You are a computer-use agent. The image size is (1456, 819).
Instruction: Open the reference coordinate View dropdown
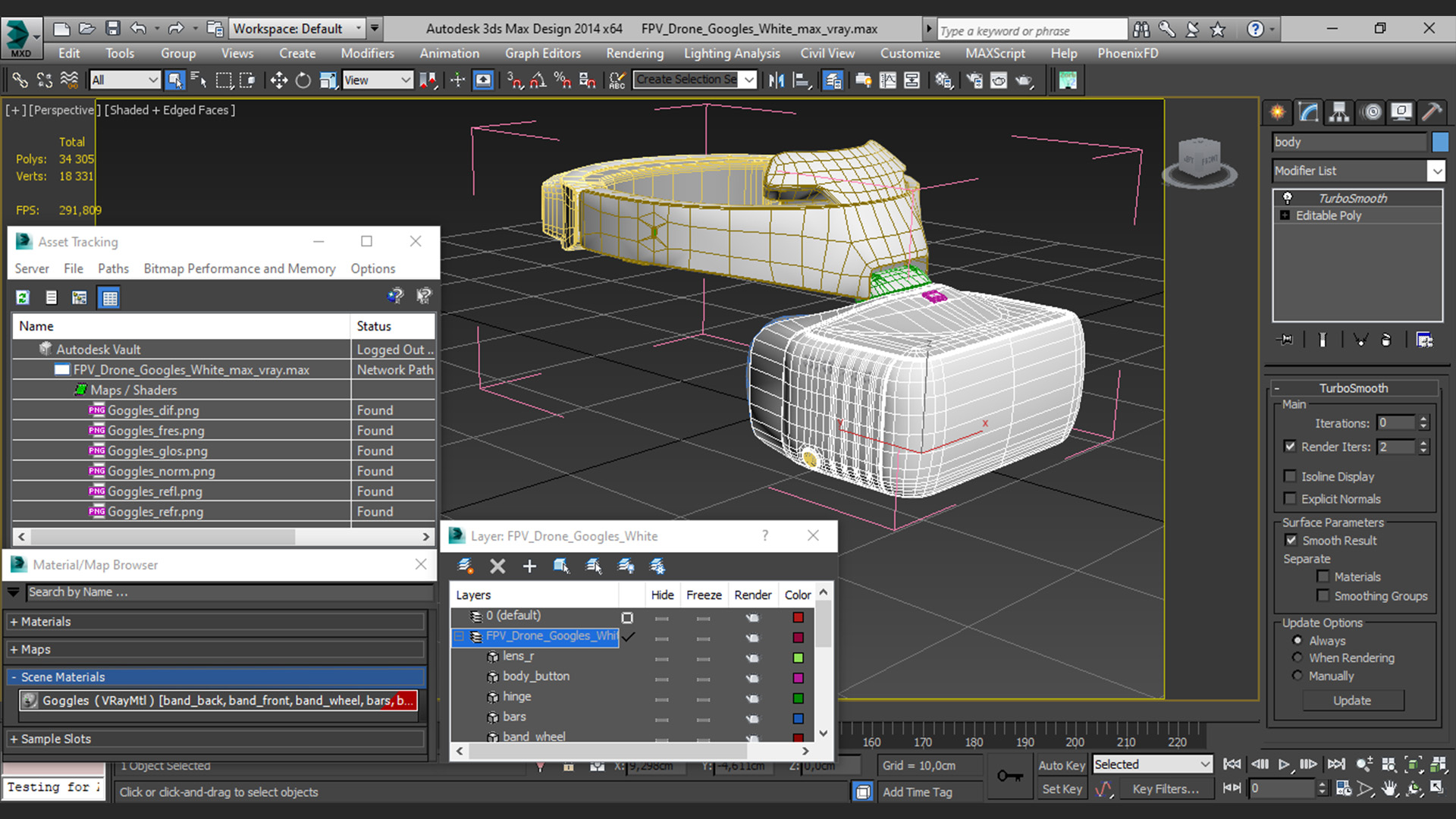pos(377,80)
